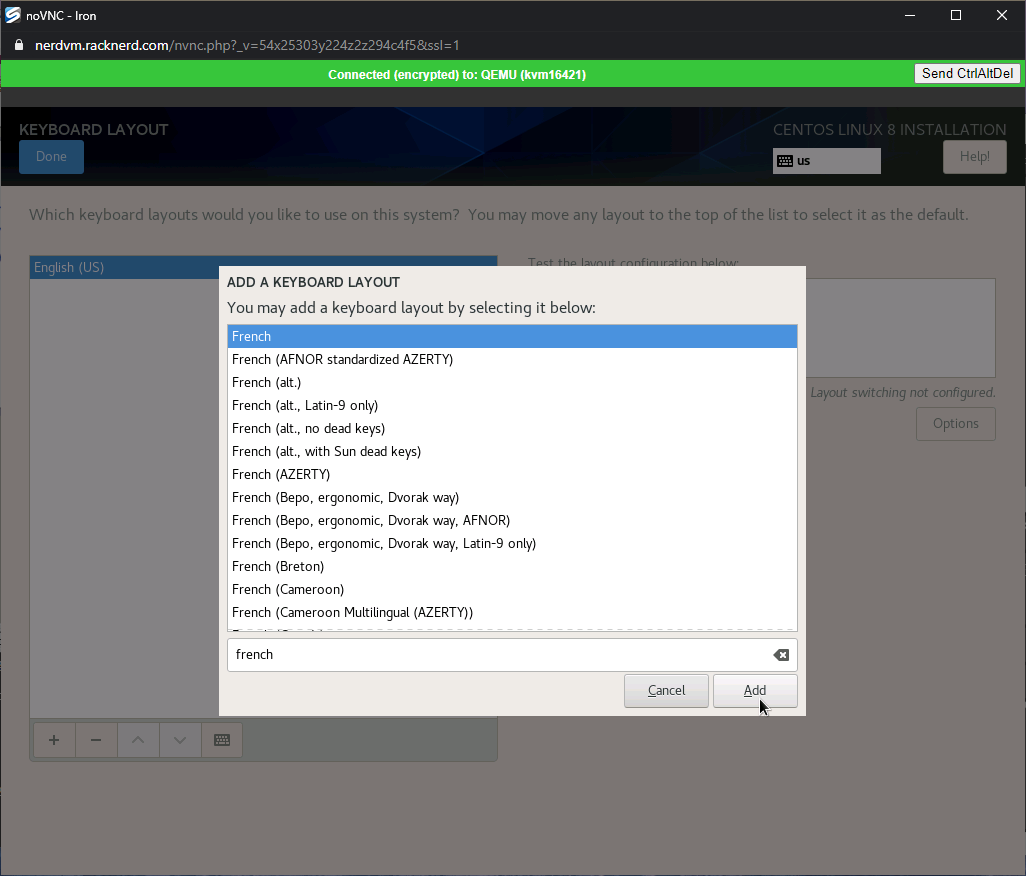Click the us keyboard indicator in the header

pos(826,161)
